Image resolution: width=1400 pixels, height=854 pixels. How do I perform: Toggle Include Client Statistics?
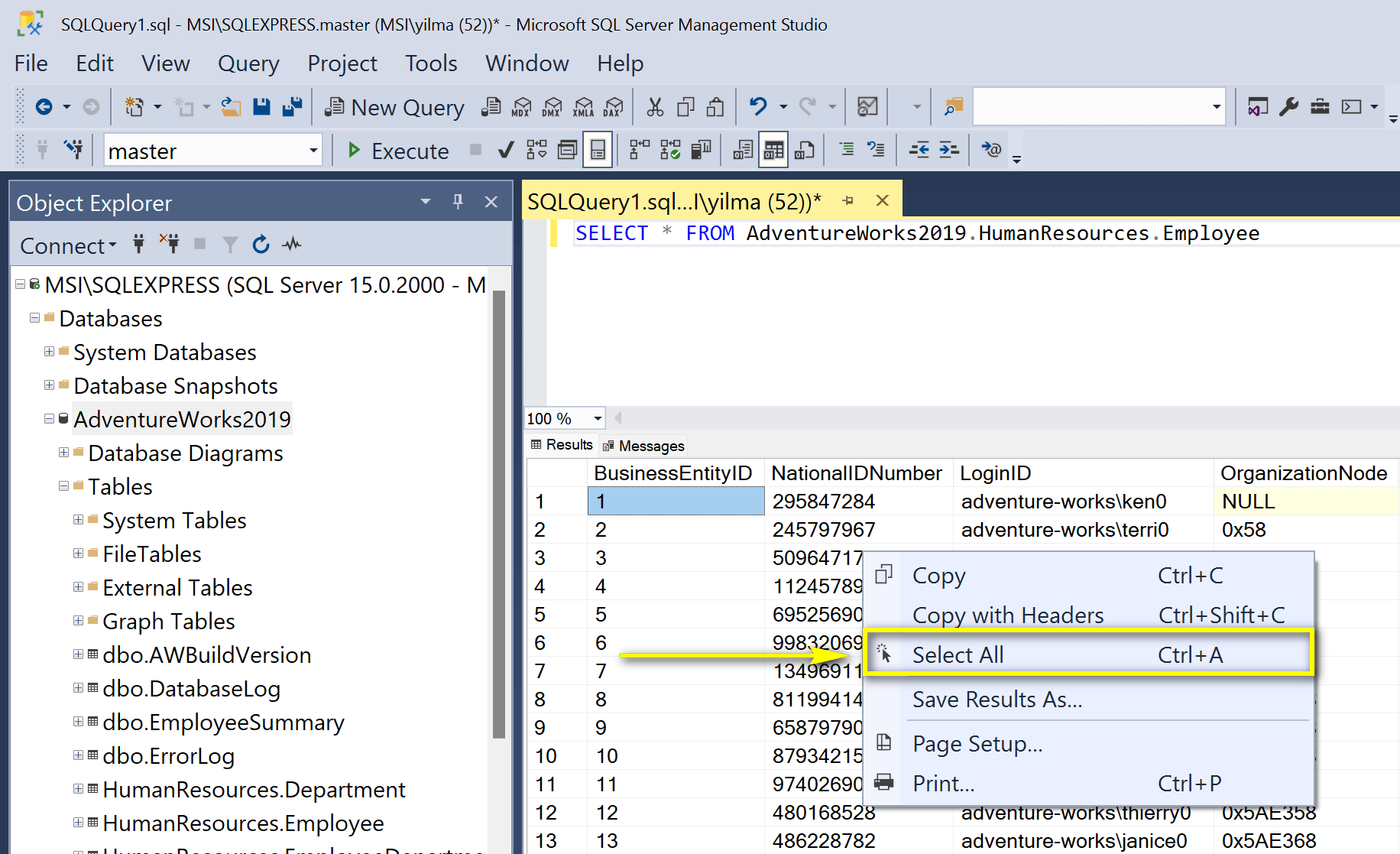pyautogui.click(x=701, y=150)
